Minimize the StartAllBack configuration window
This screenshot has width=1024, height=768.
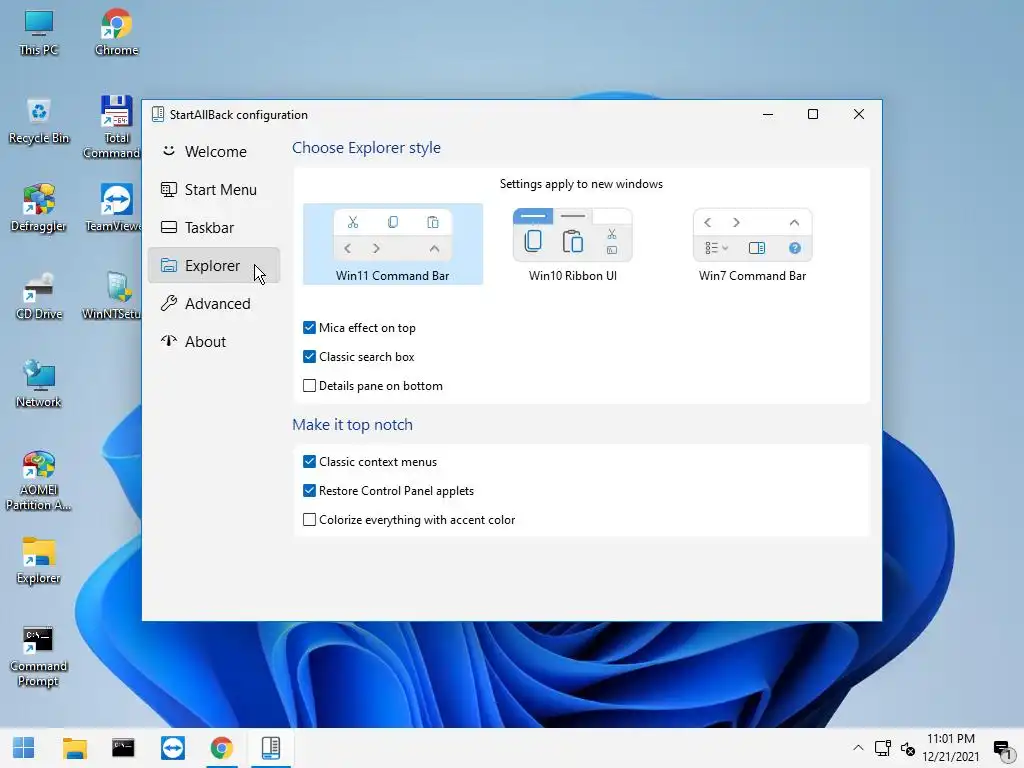(x=768, y=114)
